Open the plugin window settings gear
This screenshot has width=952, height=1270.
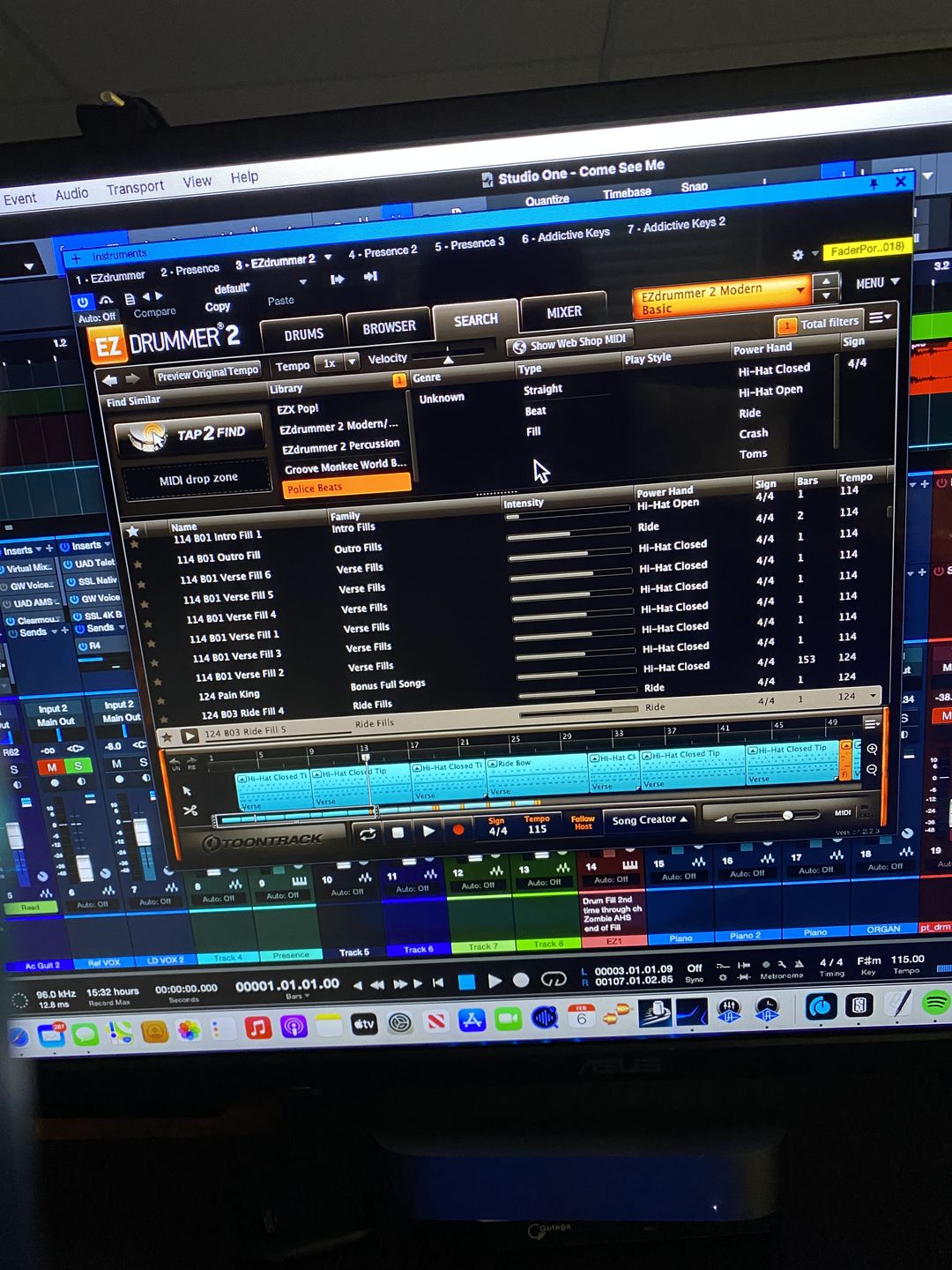(x=798, y=255)
